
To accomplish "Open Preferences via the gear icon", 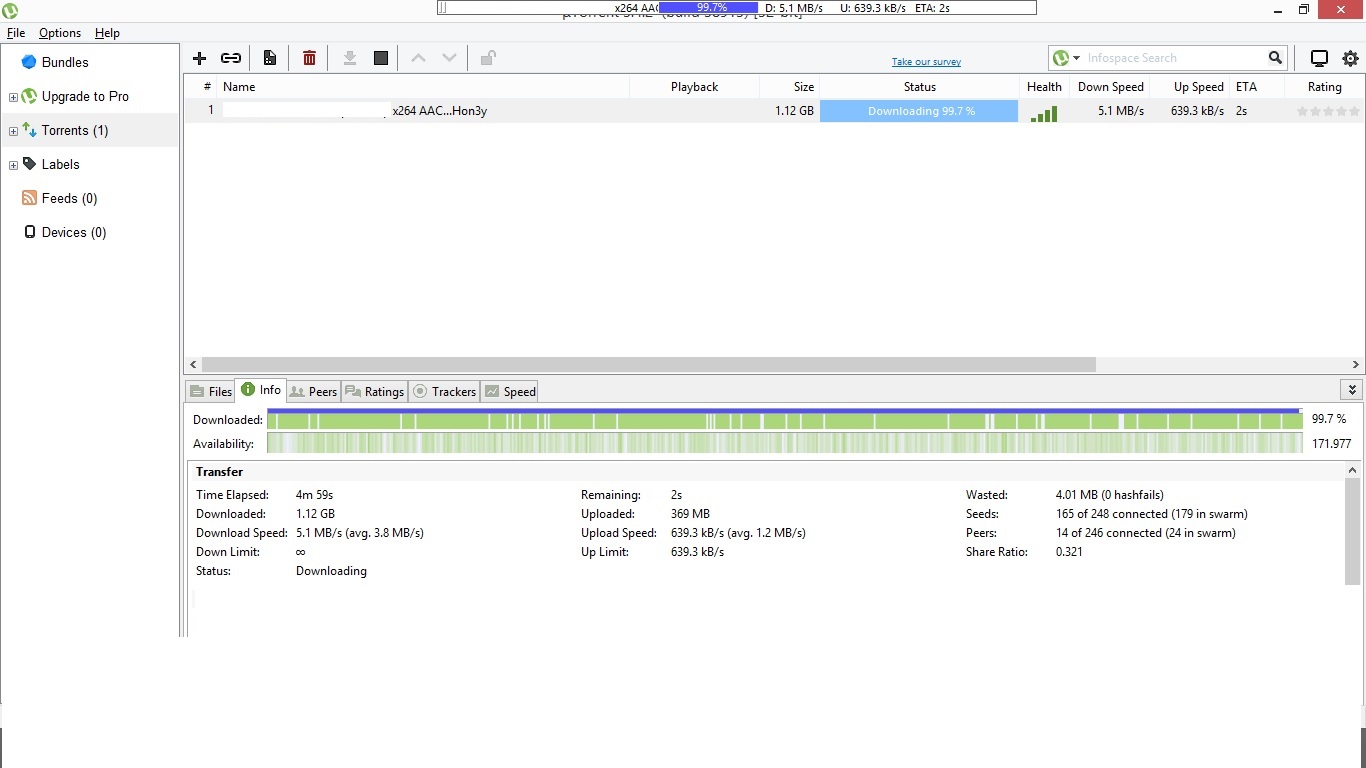I will [1350, 58].
